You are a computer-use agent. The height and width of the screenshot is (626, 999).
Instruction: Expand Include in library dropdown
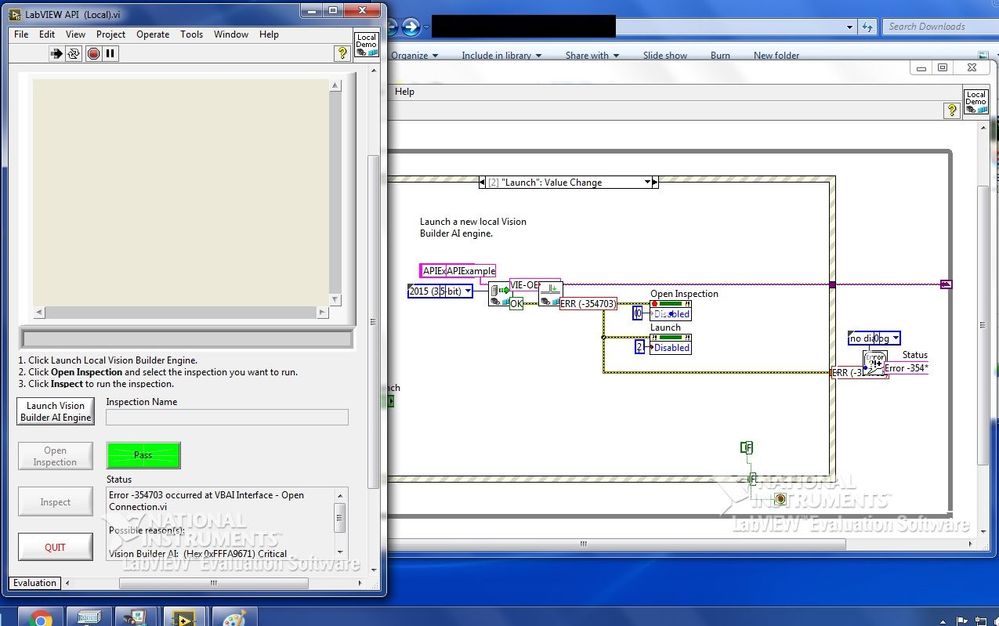[x=501, y=55]
